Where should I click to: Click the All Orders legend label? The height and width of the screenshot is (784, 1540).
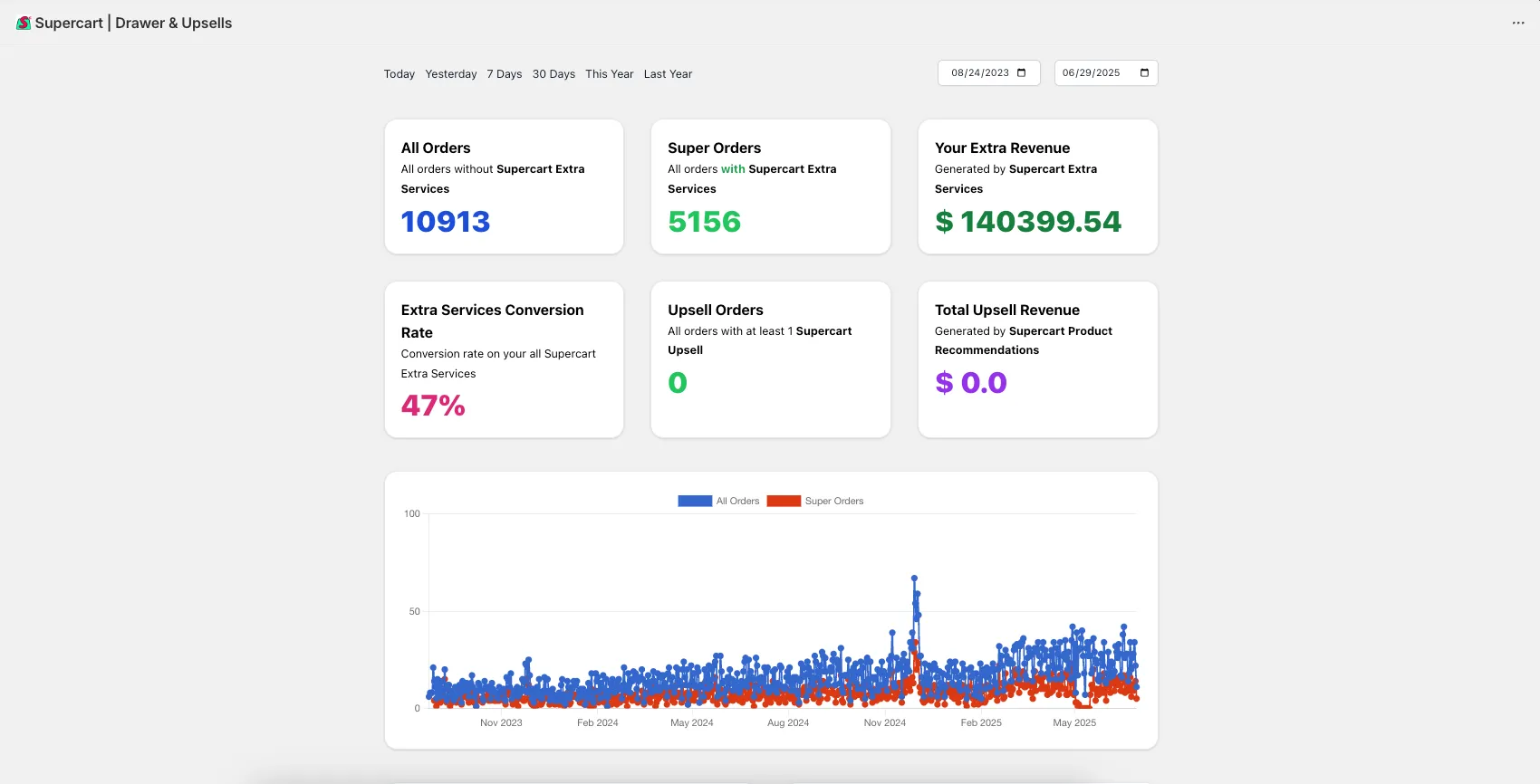coord(737,501)
